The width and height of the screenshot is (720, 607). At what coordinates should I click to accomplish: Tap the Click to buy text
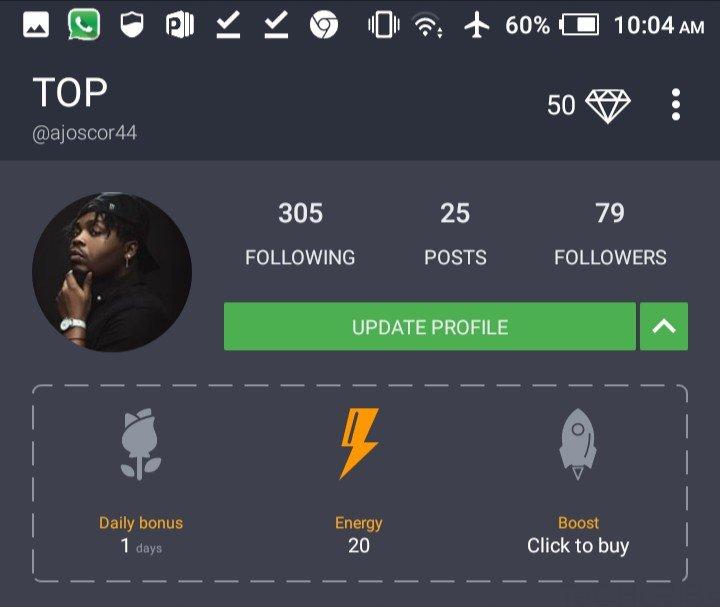[578, 546]
